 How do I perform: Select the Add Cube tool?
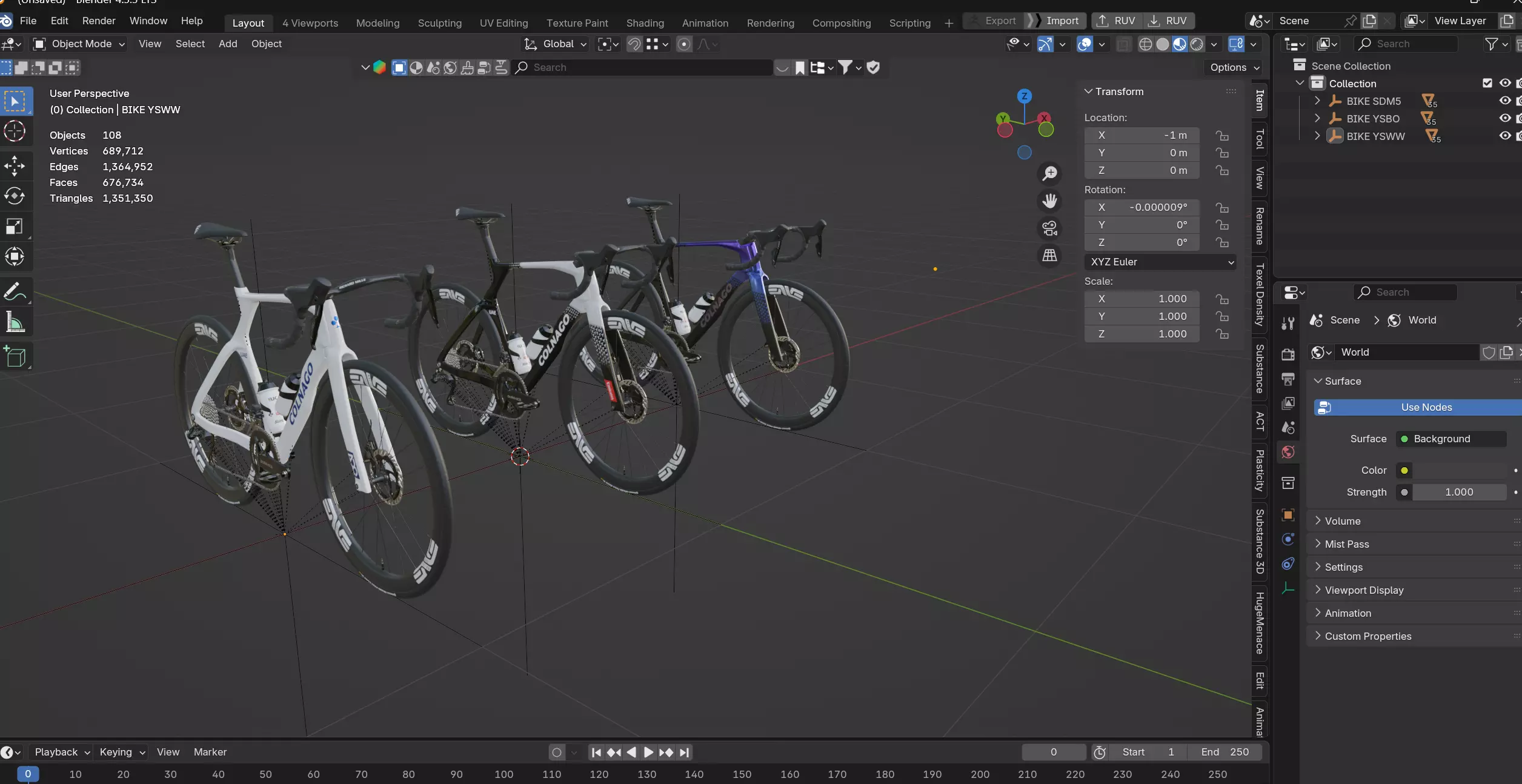click(x=15, y=356)
